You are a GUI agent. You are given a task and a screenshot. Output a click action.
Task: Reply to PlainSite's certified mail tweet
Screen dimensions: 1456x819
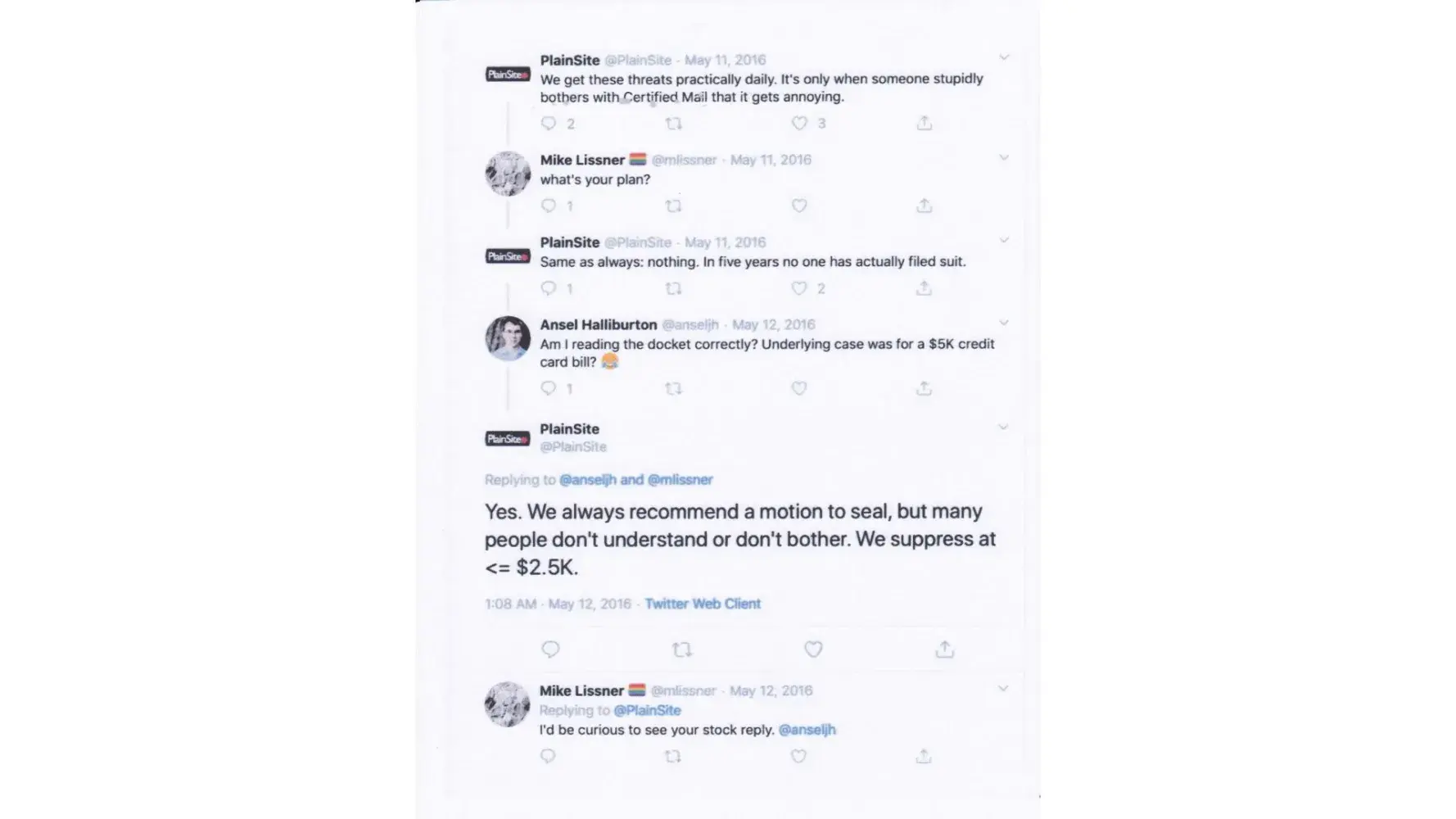549,124
